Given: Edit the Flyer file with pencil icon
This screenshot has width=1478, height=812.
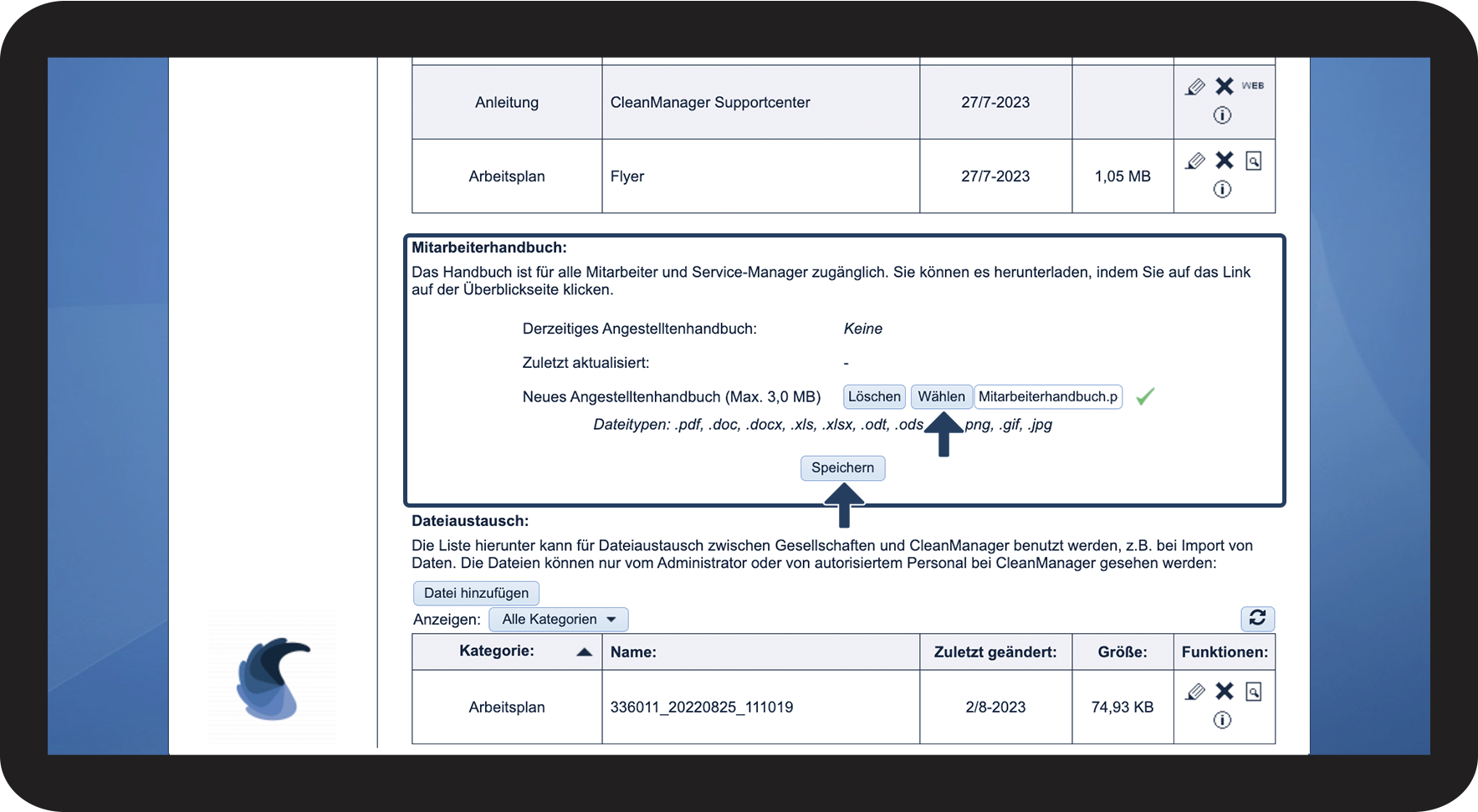Looking at the screenshot, I should 1195,161.
